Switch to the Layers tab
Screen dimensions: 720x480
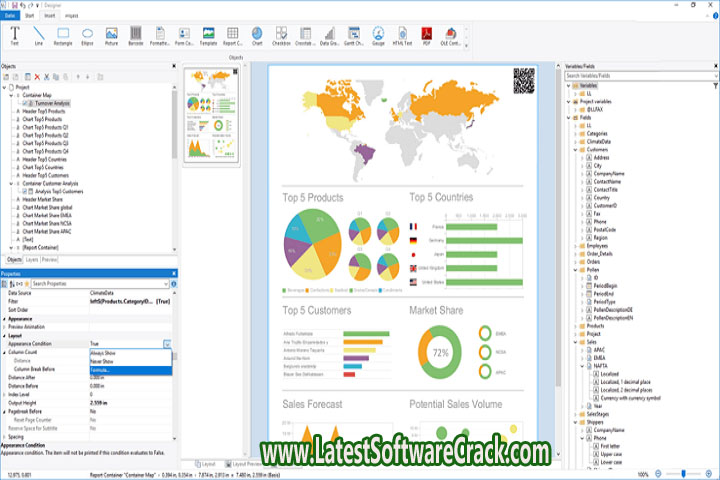[x=32, y=260]
